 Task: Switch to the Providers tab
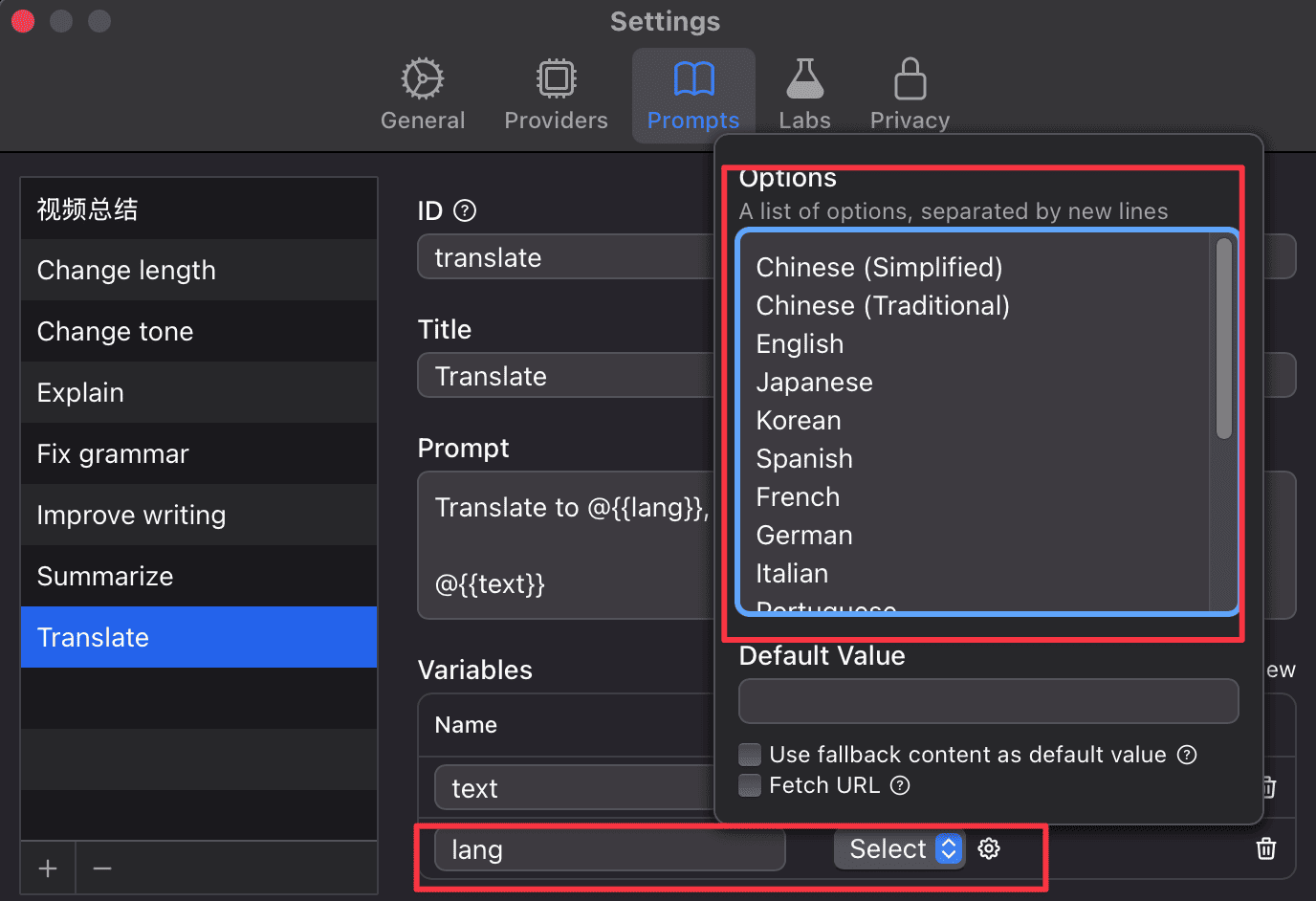pos(556,94)
